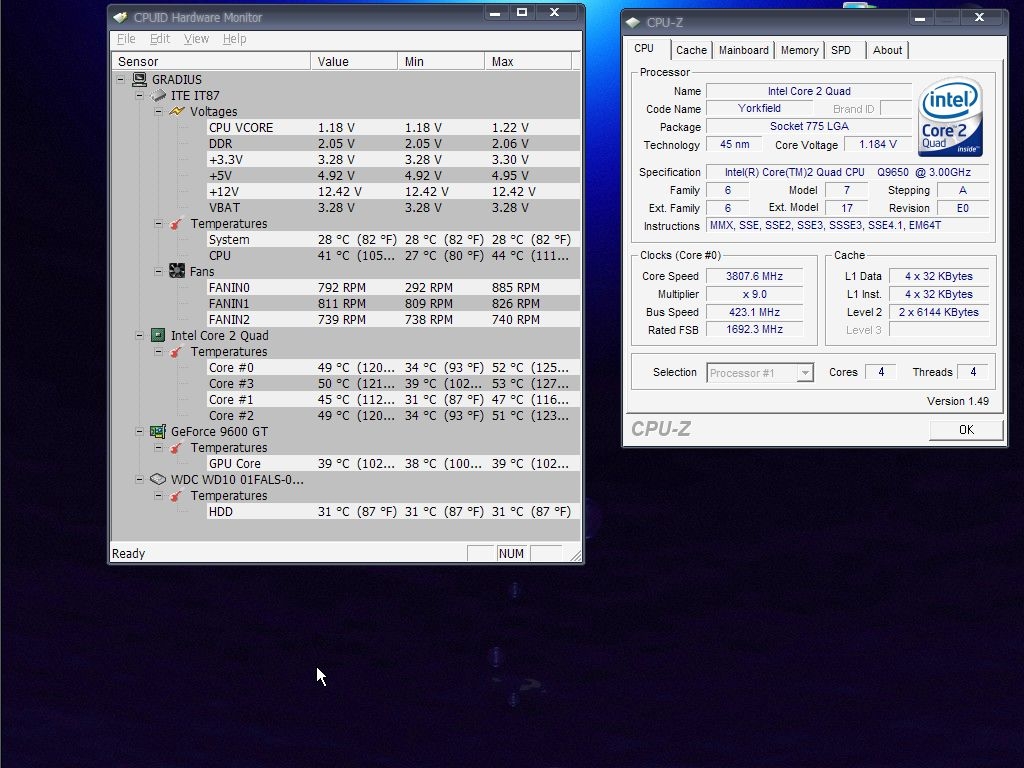
Task: Open the Help menu in Hardware Monitor
Action: tap(234, 39)
